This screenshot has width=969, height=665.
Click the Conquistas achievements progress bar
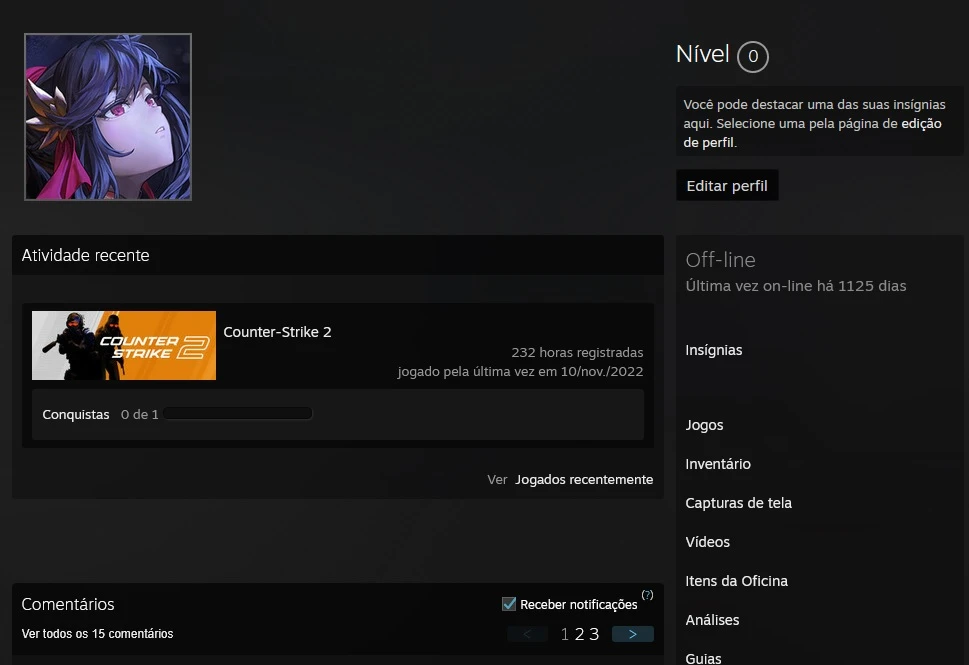(x=239, y=414)
